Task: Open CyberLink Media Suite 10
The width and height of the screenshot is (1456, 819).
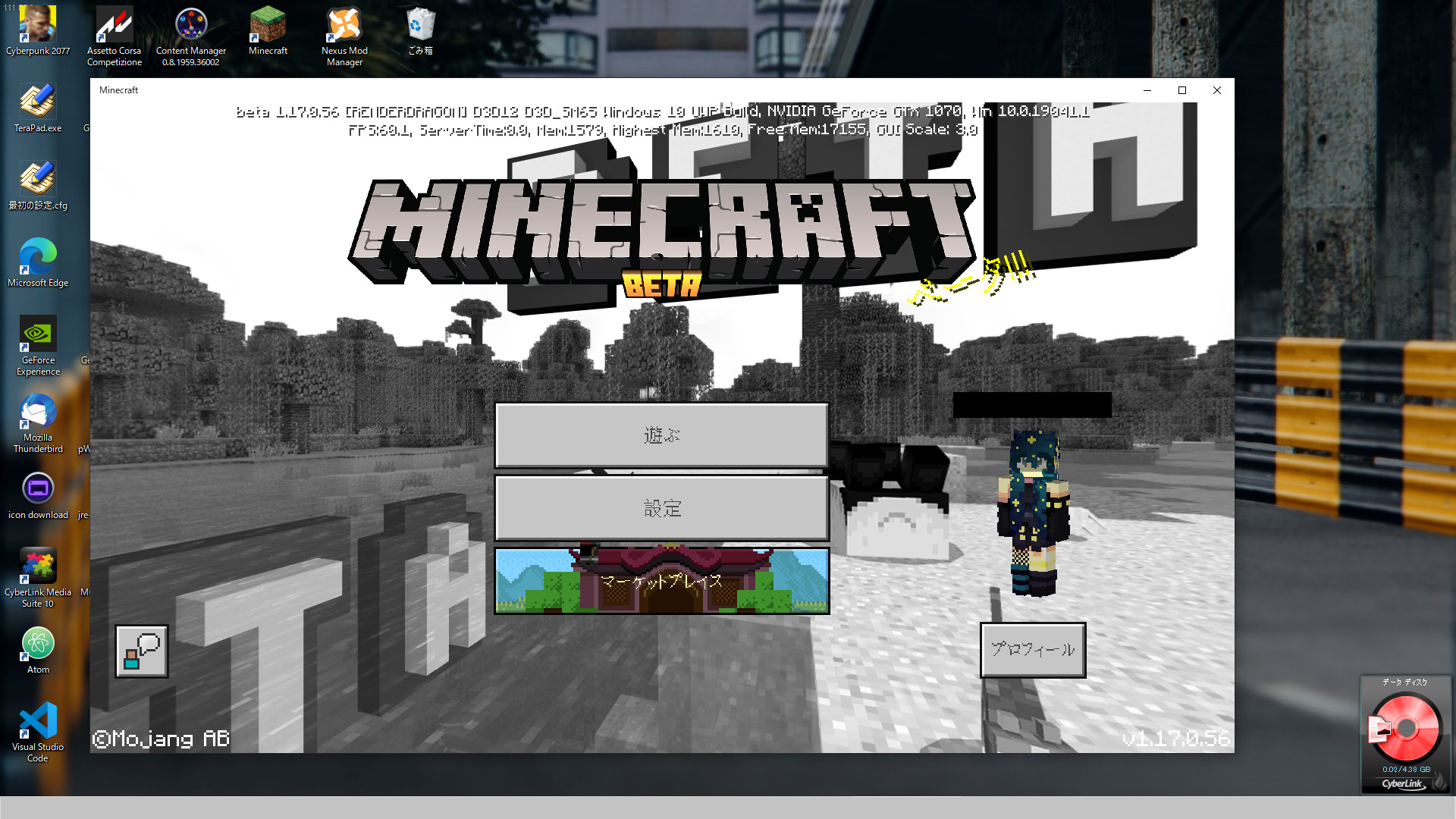Action: (x=37, y=566)
